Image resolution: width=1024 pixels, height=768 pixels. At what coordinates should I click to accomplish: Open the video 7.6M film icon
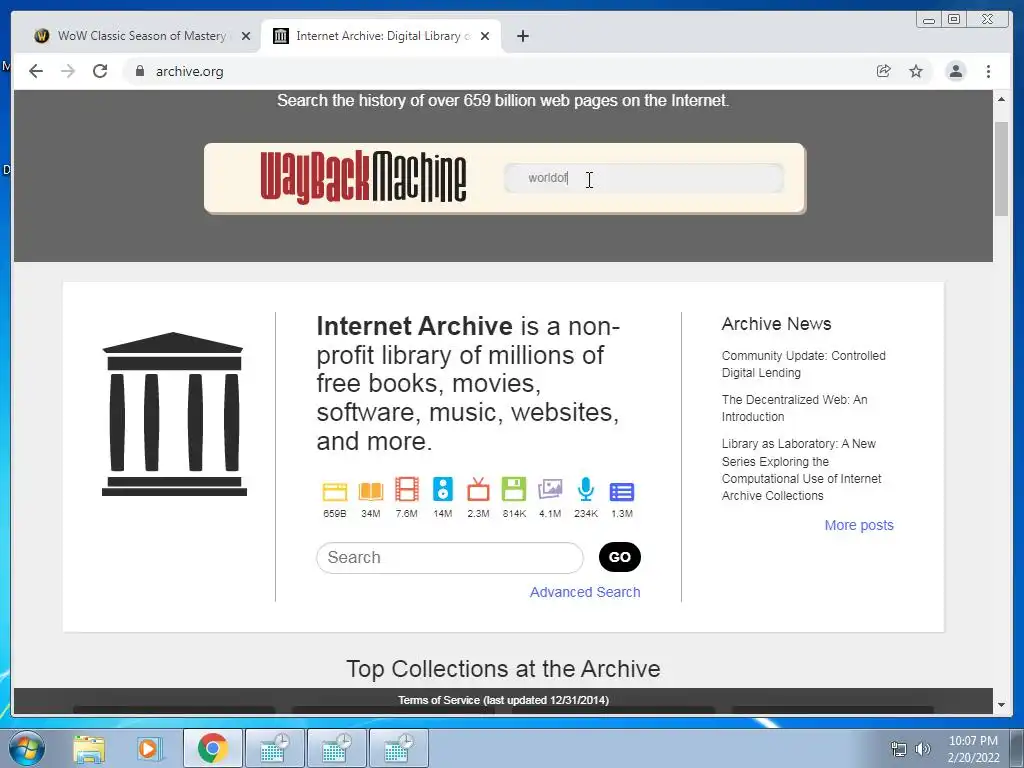[407, 489]
